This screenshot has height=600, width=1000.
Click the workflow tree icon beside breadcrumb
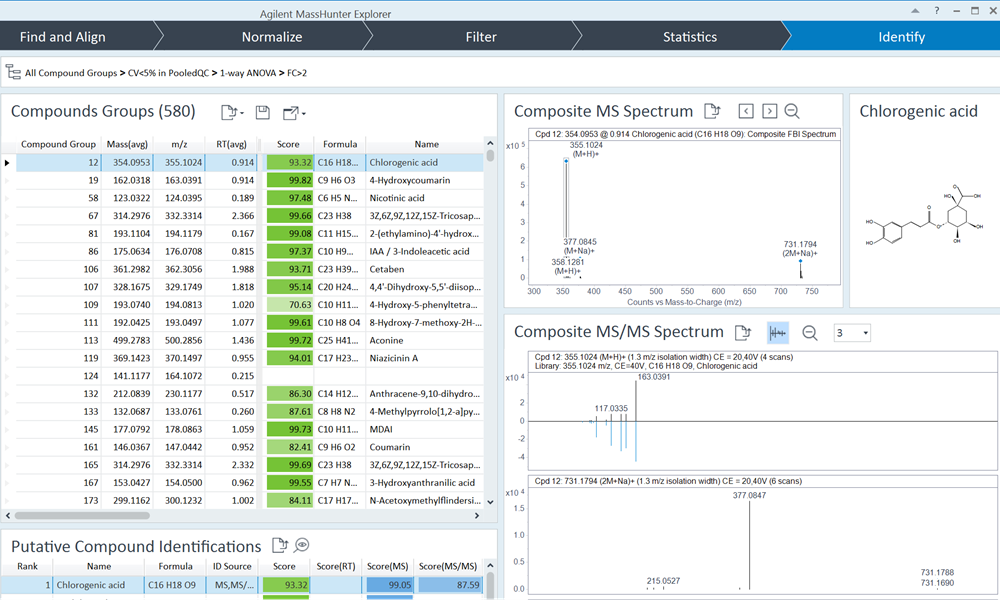point(13,73)
